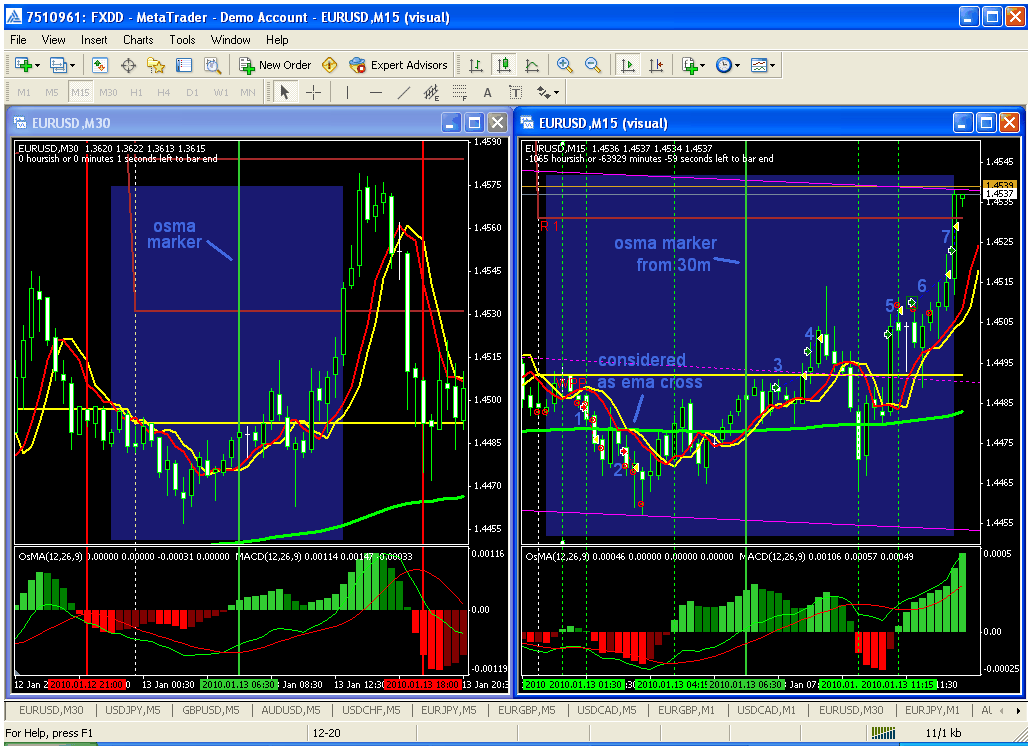Select the H4 timeframe button
This screenshot has height=746, width=1032.
(164, 92)
